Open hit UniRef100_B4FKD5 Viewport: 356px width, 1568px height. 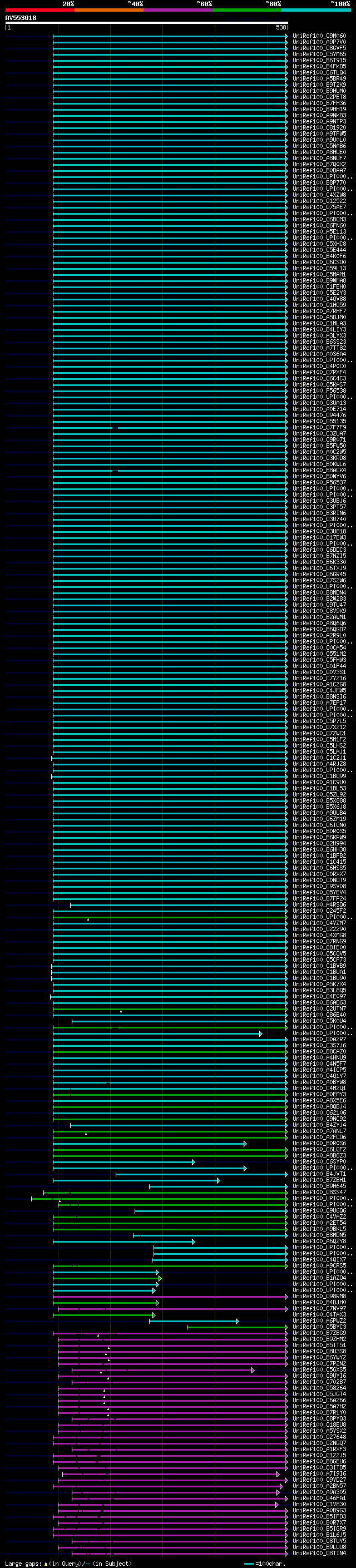(x=319, y=66)
